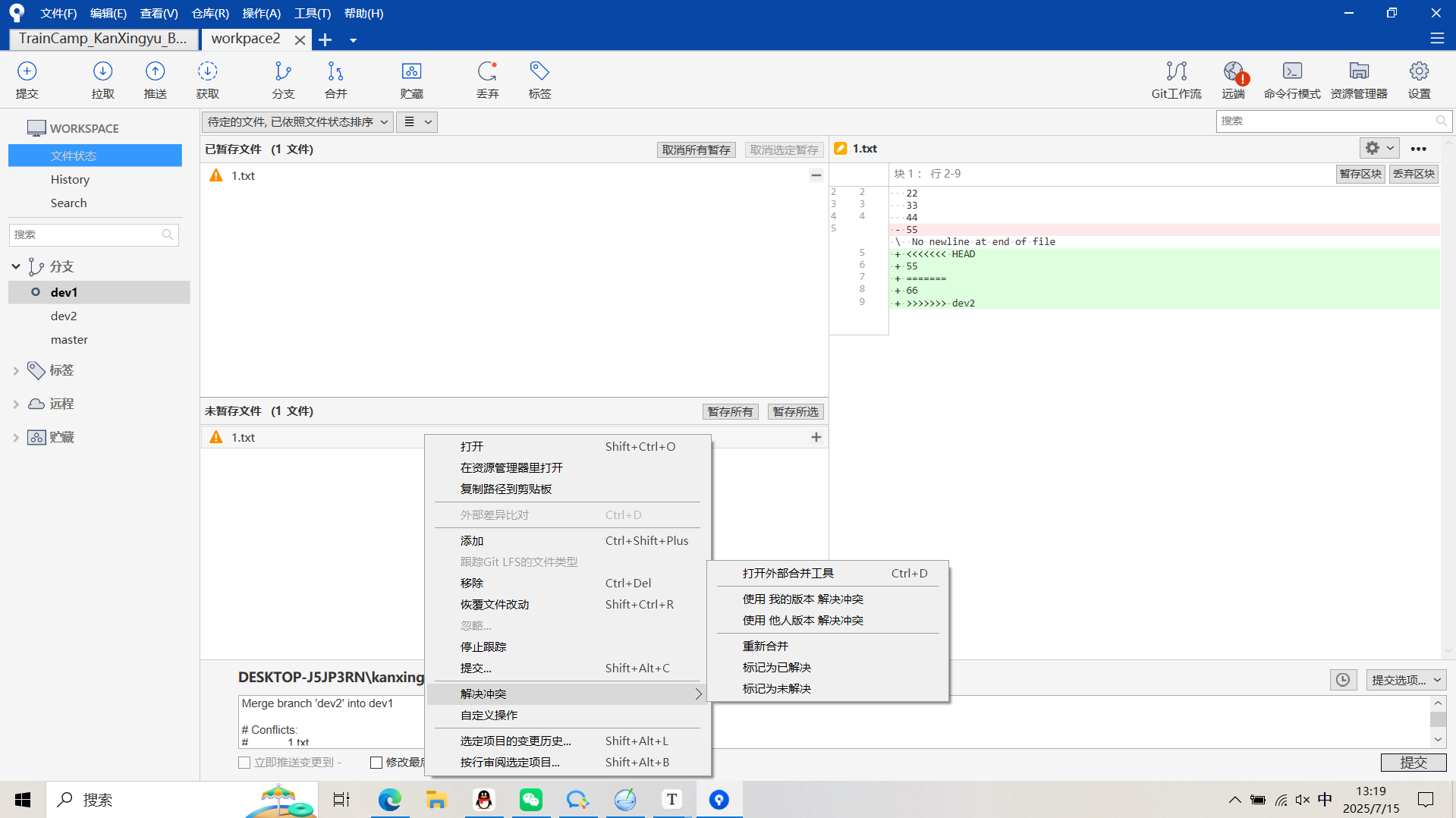Click 暂存所有 button
Viewport: 1456px width, 818px height.
pos(730,411)
